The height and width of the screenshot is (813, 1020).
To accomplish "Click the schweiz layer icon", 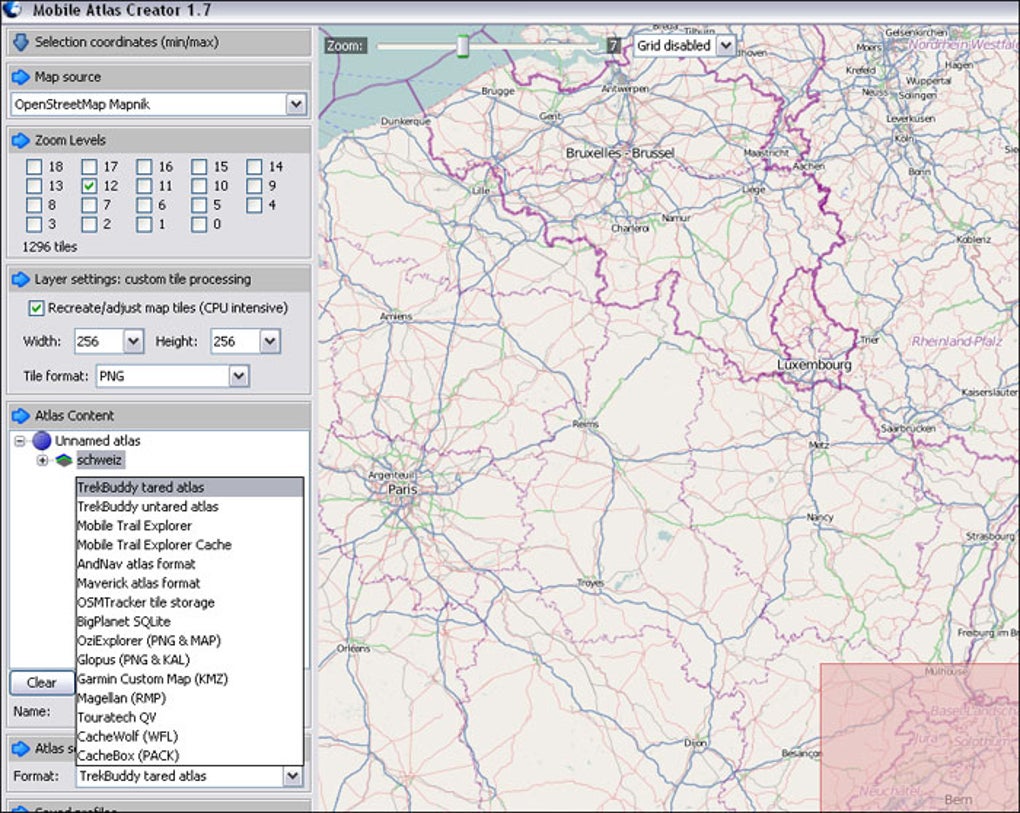I will (64, 460).
